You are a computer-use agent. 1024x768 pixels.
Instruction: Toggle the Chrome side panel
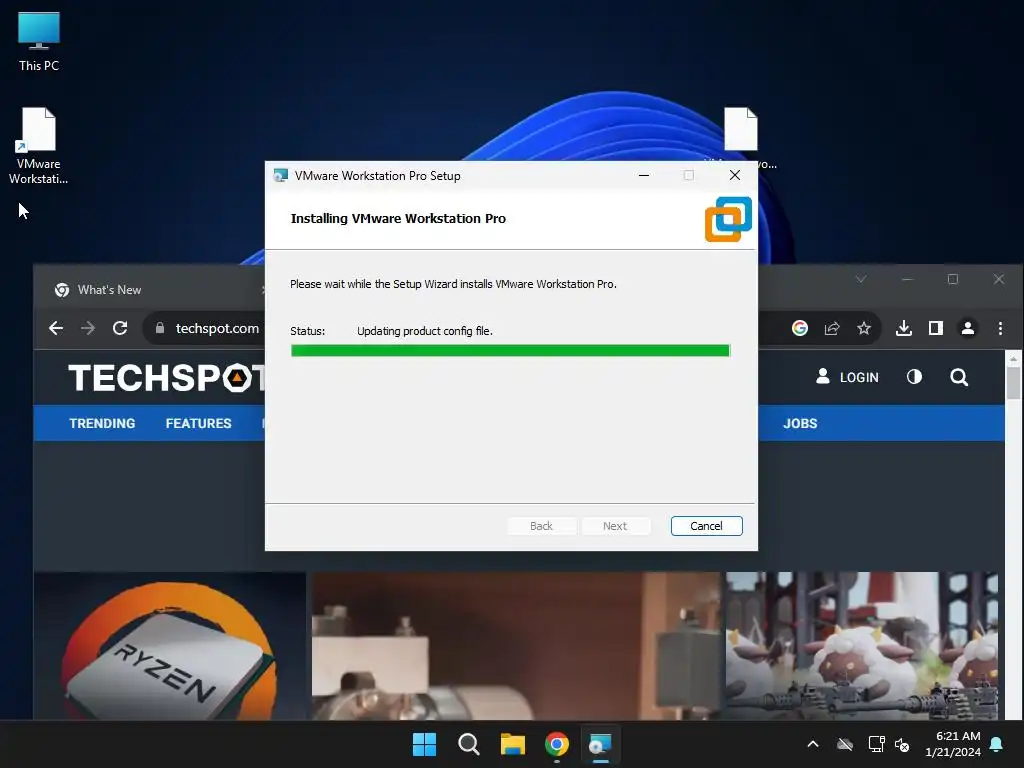[936, 328]
